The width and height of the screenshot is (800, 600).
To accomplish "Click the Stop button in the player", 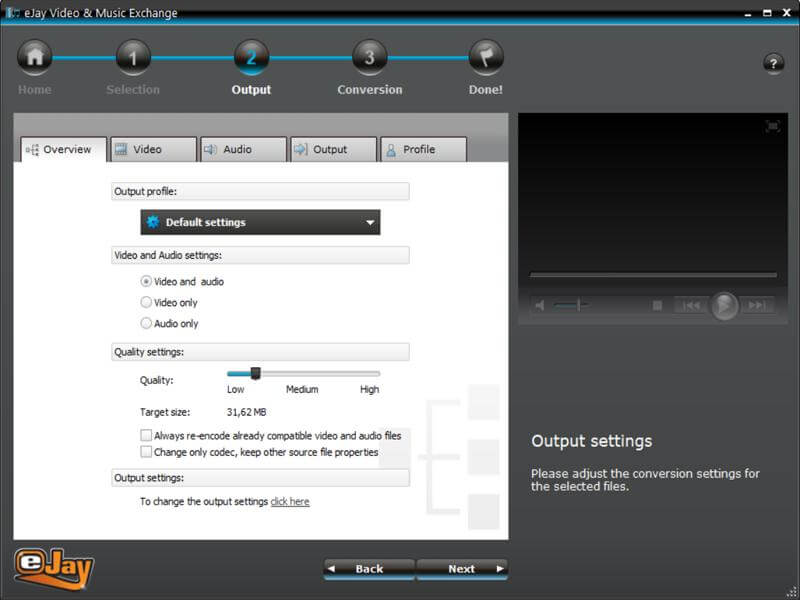I will pyautogui.click(x=655, y=305).
